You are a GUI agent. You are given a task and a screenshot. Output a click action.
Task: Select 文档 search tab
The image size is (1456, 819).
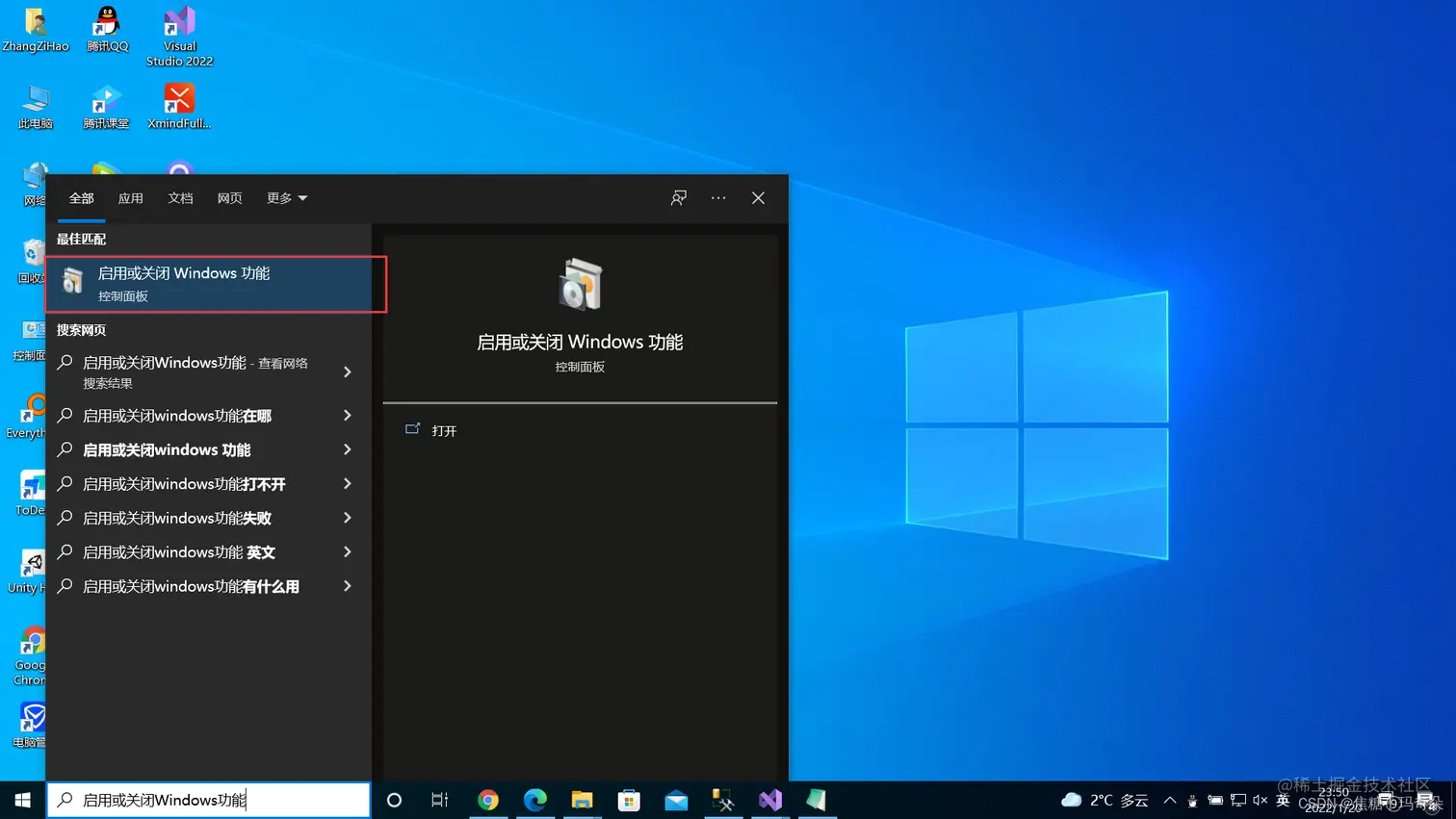180,198
